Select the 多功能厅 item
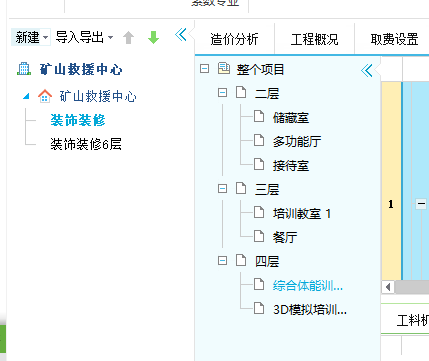Image resolution: width=429 pixels, height=361 pixels. point(297,142)
